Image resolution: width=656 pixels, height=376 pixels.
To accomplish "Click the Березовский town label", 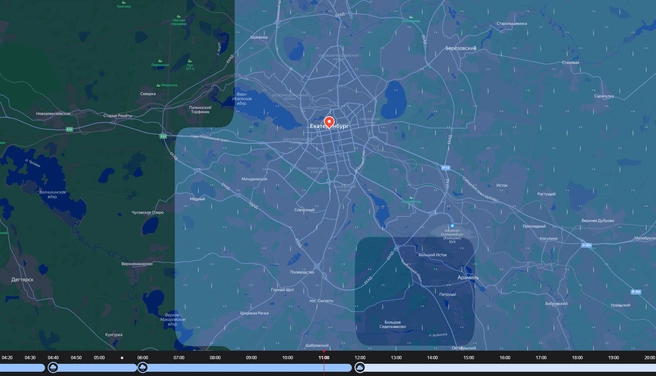I will point(461,48).
